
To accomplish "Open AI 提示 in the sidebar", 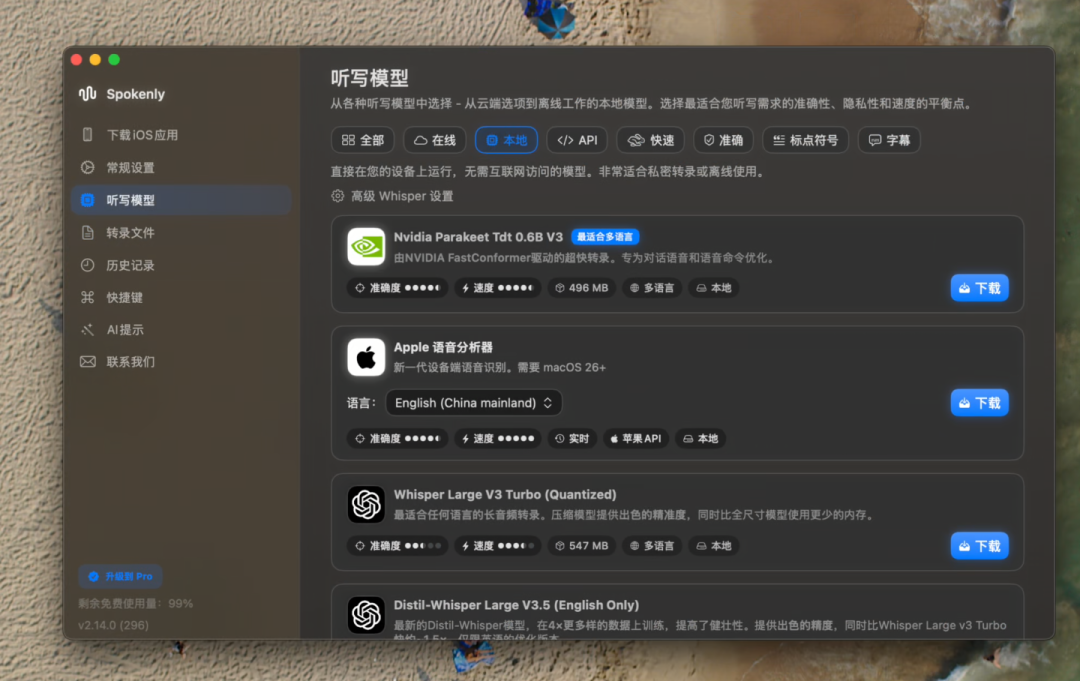I will (180, 330).
